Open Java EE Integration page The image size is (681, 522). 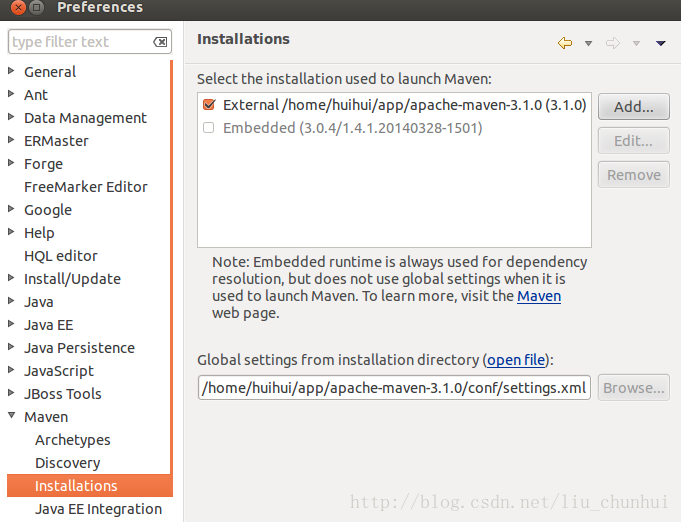tap(99, 509)
